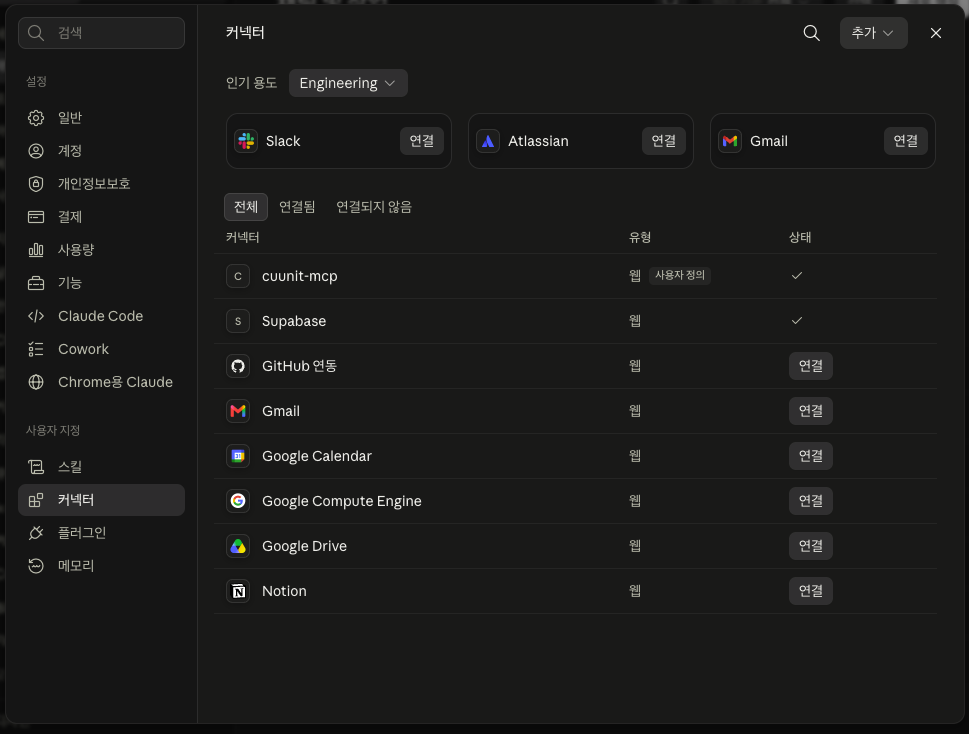Click the card icon next to 결제
Viewport: 969px width, 734px height.
36,217
